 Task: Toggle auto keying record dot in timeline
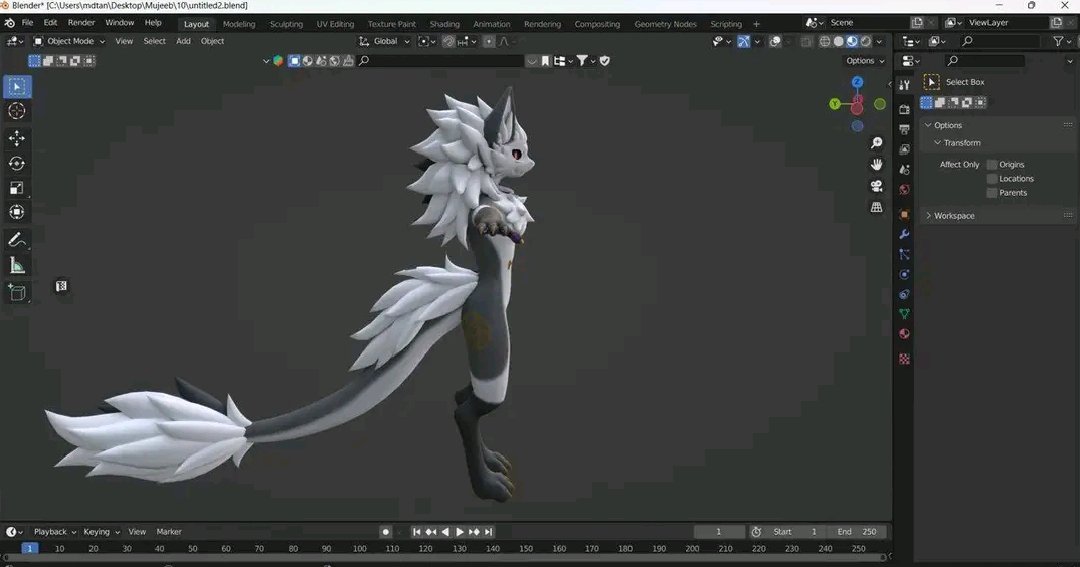[x=386, y=532]
